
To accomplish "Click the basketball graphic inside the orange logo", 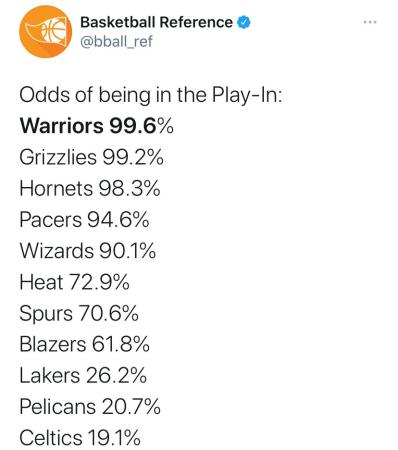I will (x=55, y=30).
